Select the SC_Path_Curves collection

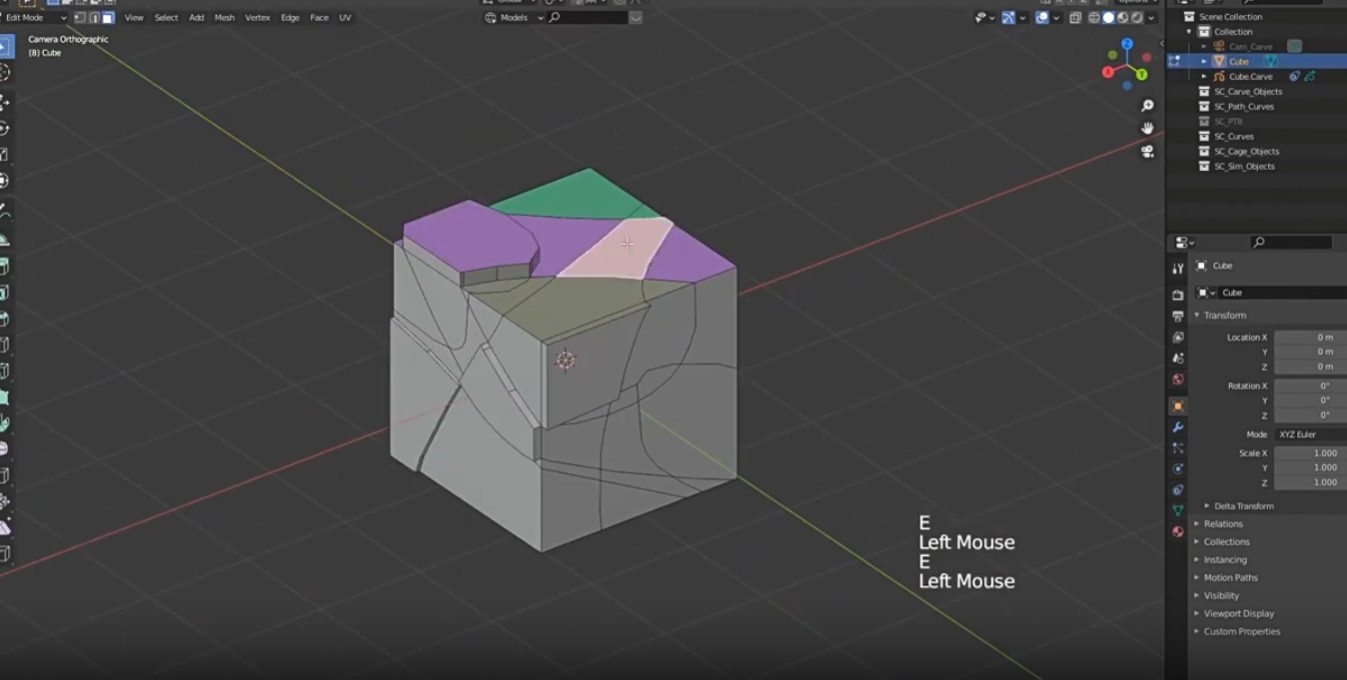pyautogui.click(x=1243, y=107)
